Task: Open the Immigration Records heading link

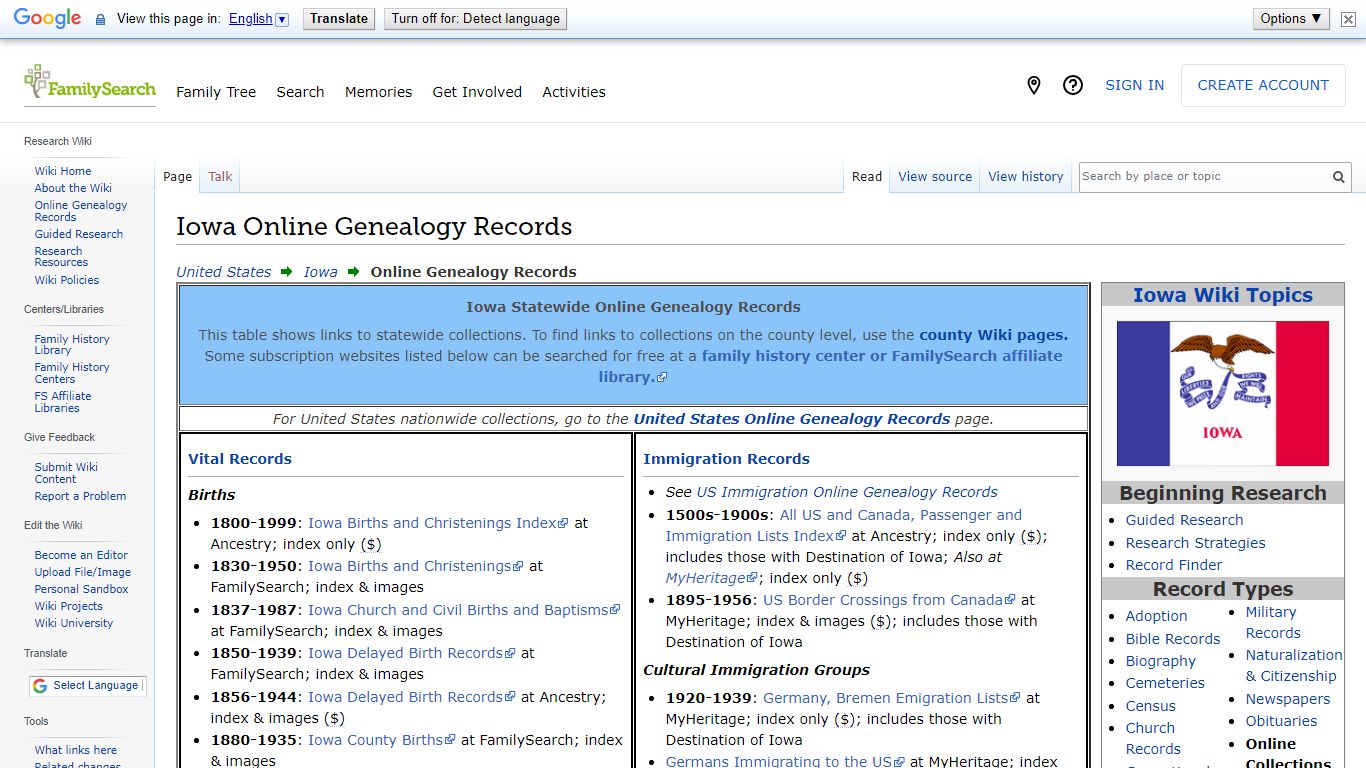Action: pos(726,459)
